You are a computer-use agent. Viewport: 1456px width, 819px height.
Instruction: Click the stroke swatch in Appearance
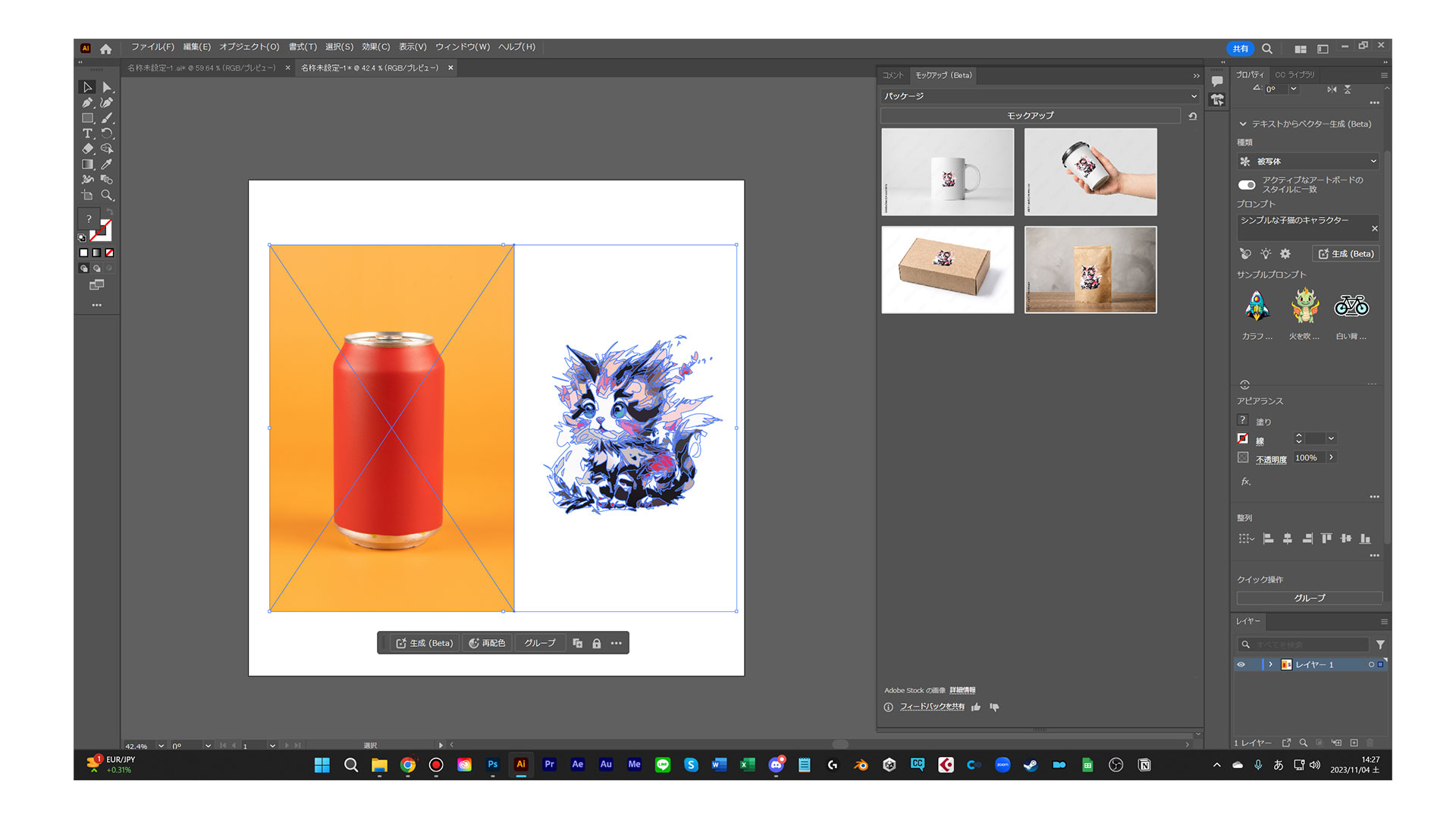[x=1243, y=439]
